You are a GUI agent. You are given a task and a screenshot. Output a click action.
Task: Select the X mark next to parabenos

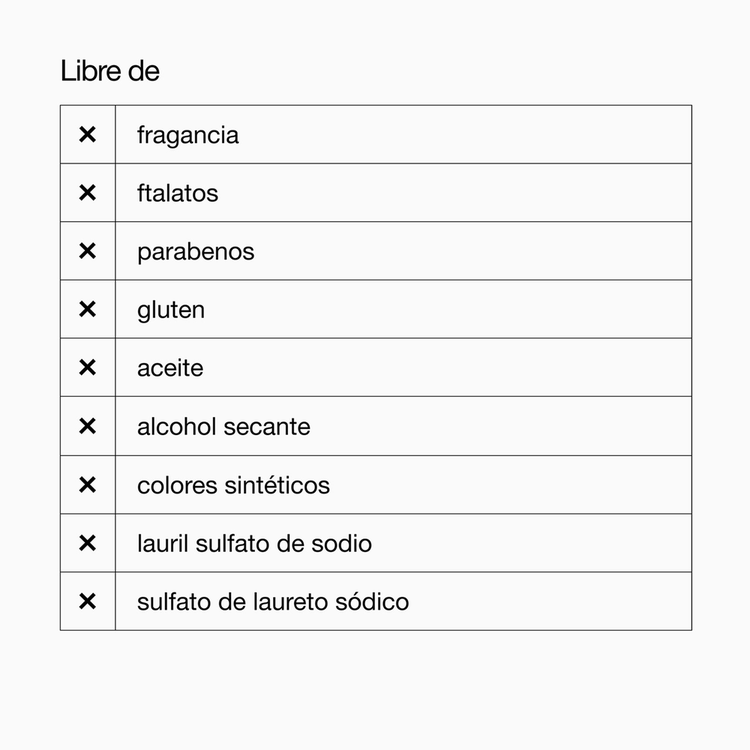tap(88, 251)
